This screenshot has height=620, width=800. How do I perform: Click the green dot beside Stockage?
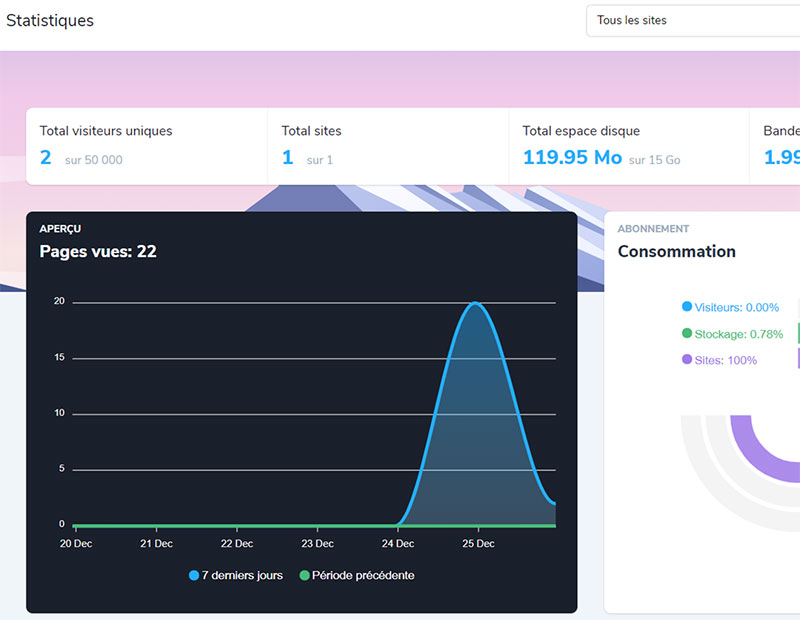click(687, 334)
